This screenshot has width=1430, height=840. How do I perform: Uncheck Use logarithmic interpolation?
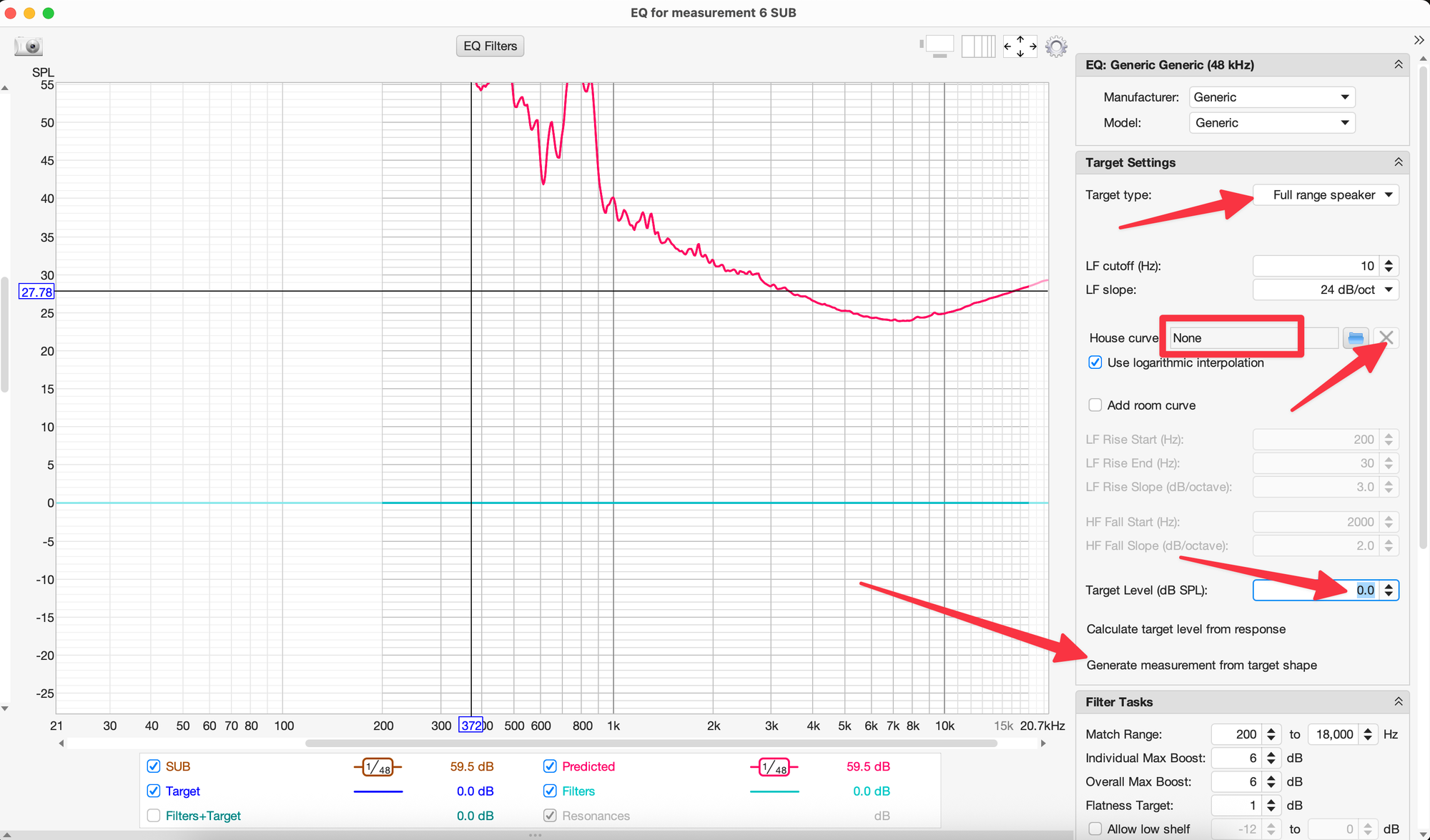[x=1095, y=362]
